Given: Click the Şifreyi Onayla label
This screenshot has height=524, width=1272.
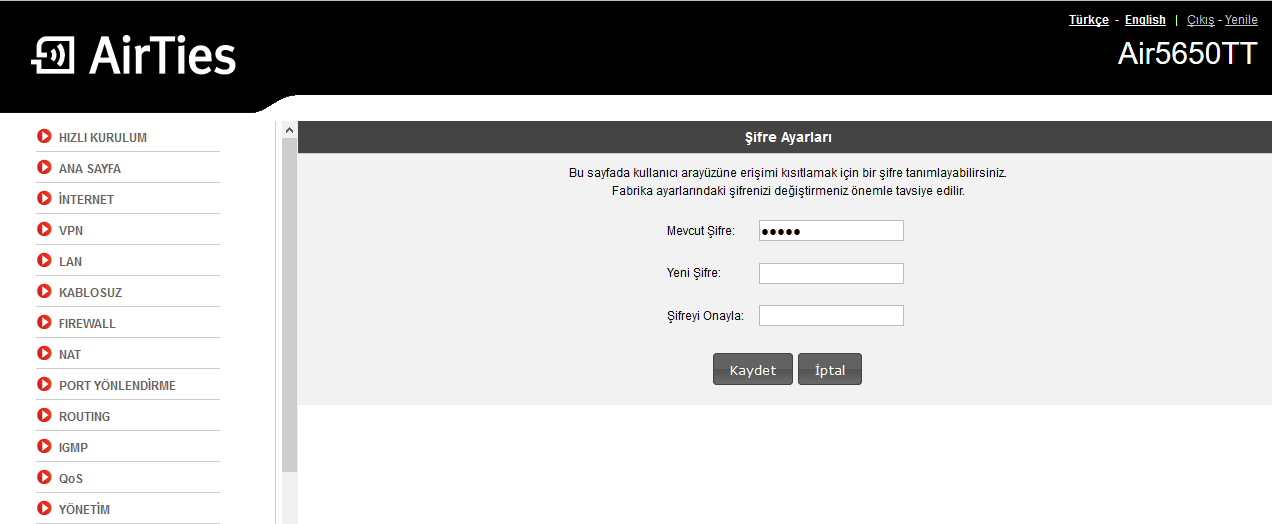Looking at the screenshot, I should pyautogui.click(x=706, y=316).
